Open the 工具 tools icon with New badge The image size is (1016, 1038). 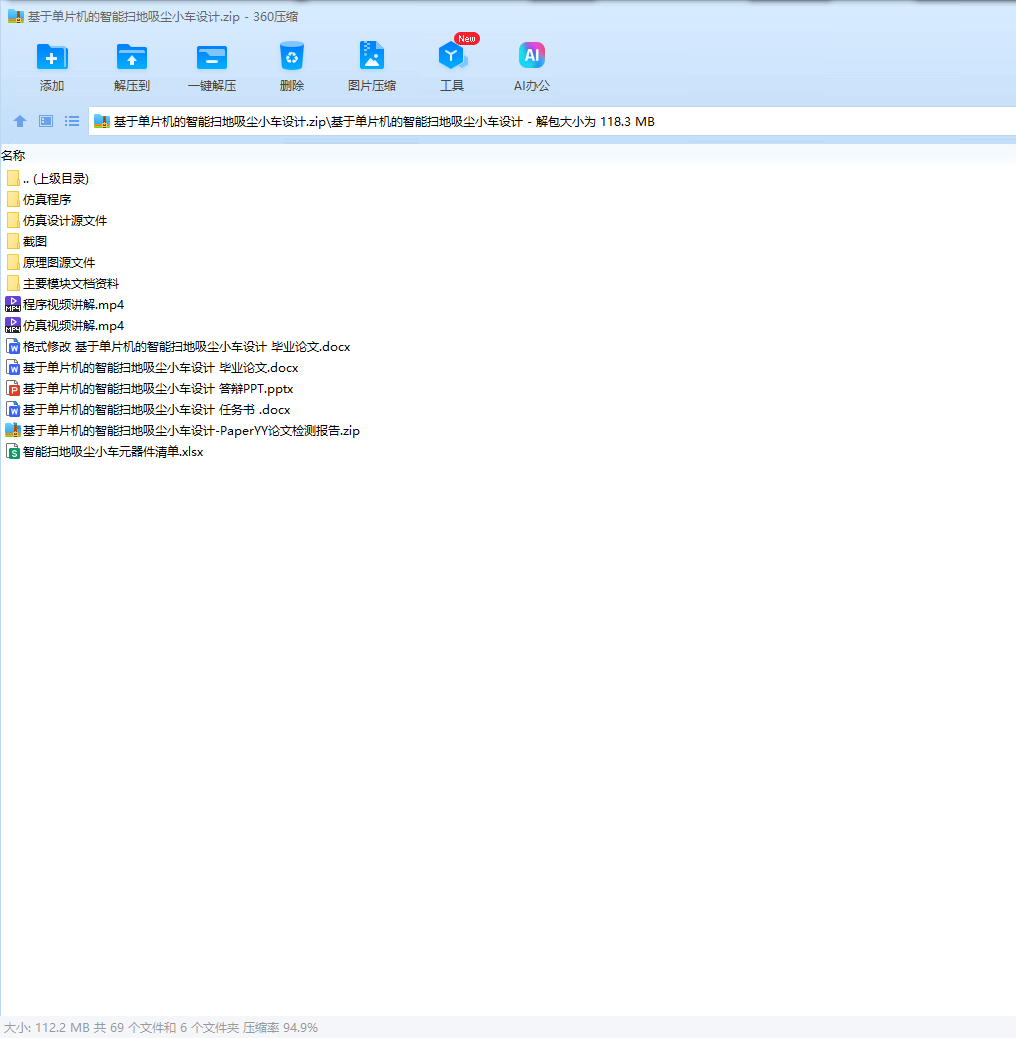coord(452,56)
